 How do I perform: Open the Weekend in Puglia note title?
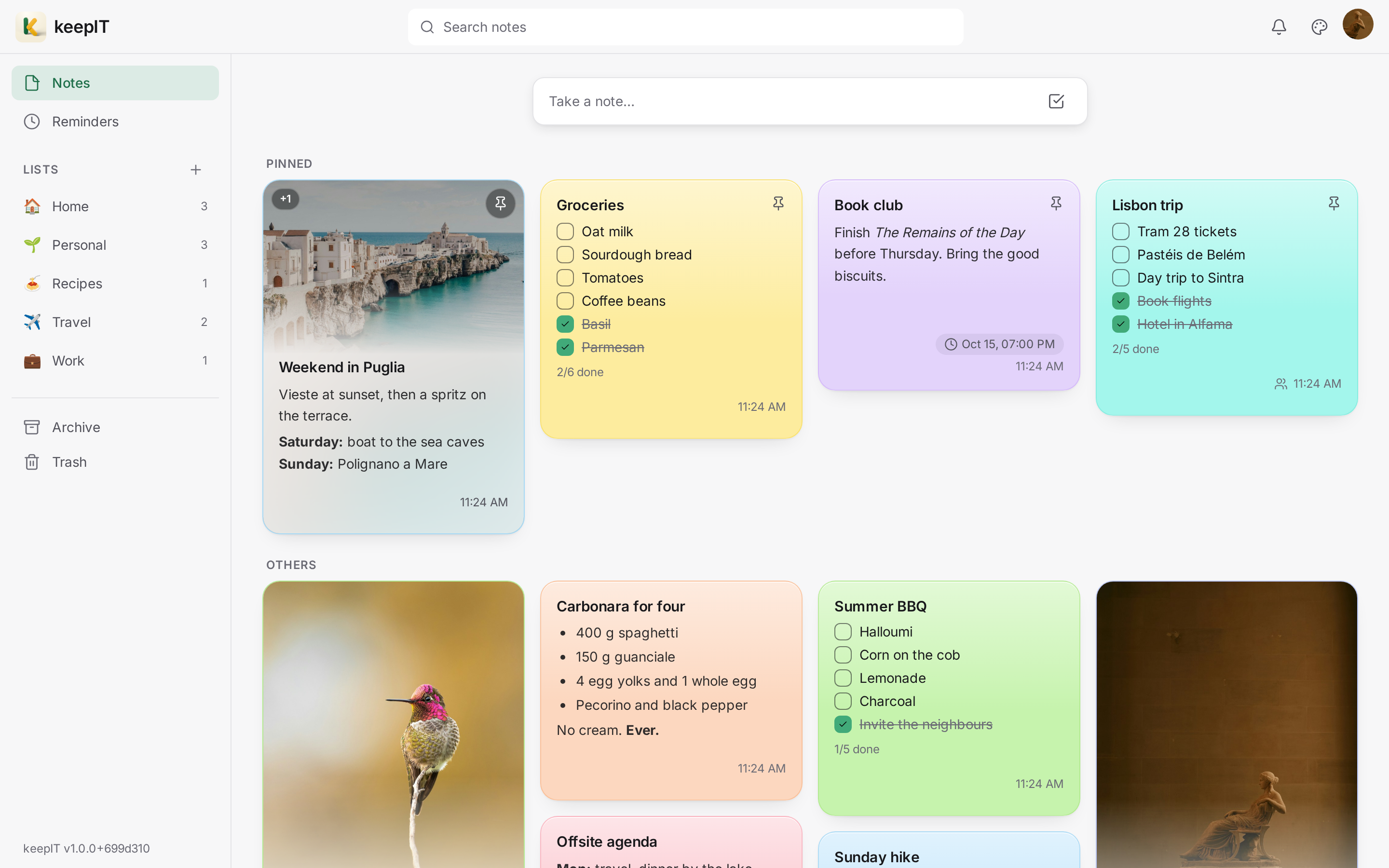pyautogui.click(x=341, y=367)
